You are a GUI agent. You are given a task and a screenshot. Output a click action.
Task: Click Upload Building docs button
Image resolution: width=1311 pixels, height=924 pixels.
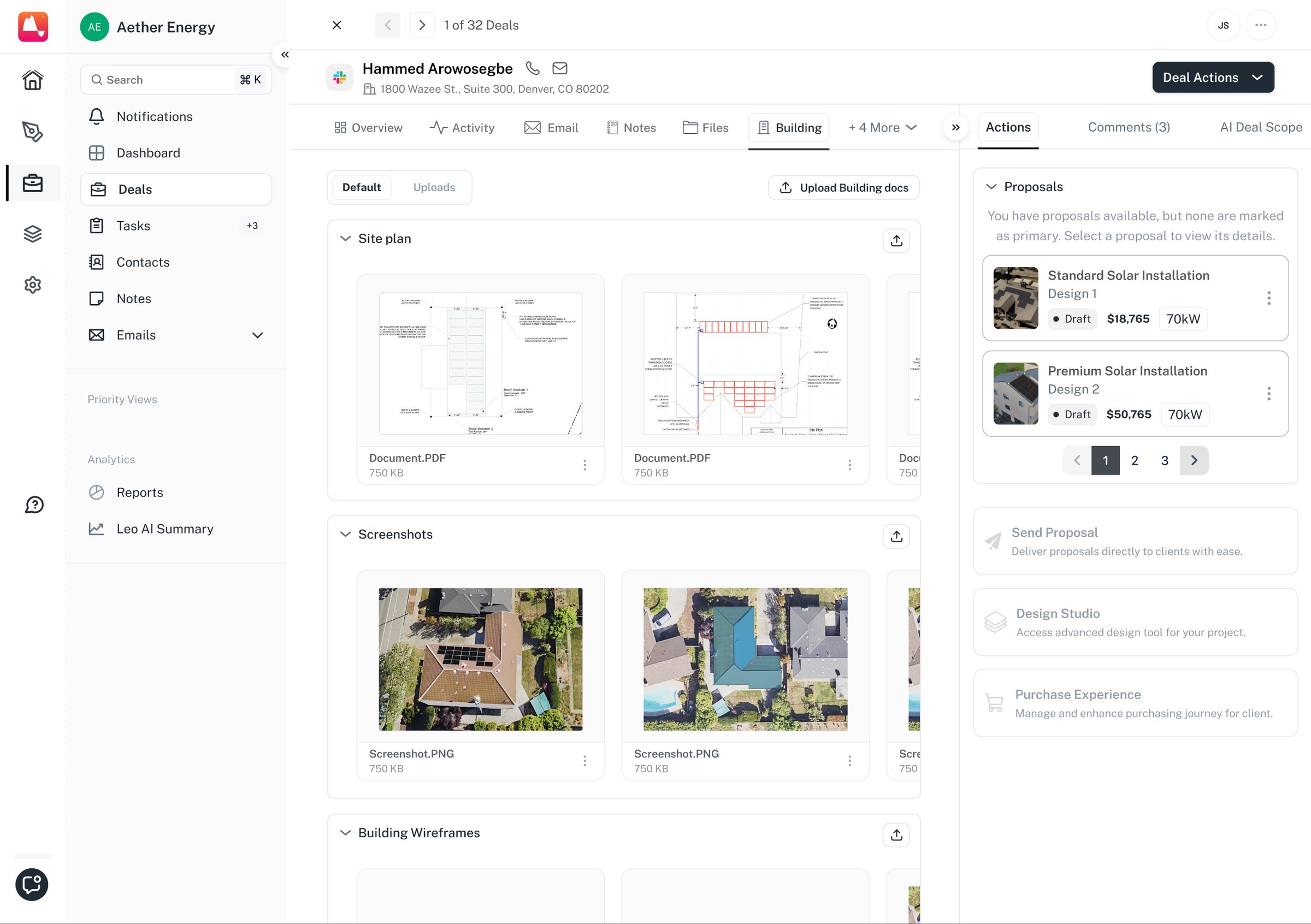click(844, 188)
